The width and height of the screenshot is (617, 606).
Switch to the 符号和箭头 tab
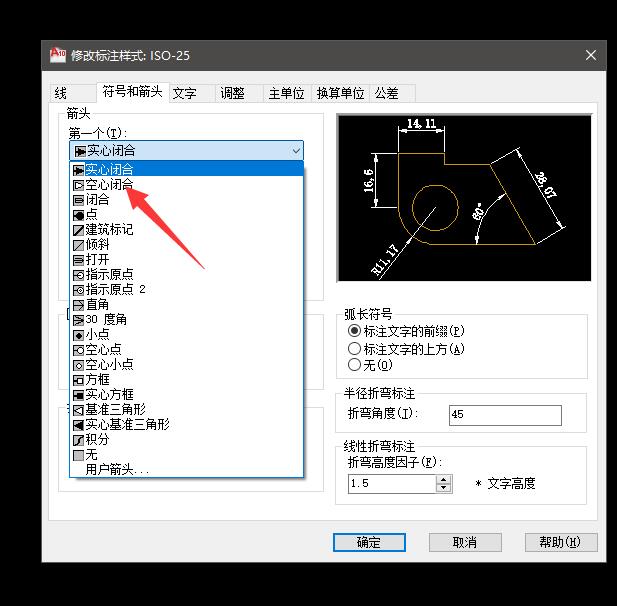133,92
